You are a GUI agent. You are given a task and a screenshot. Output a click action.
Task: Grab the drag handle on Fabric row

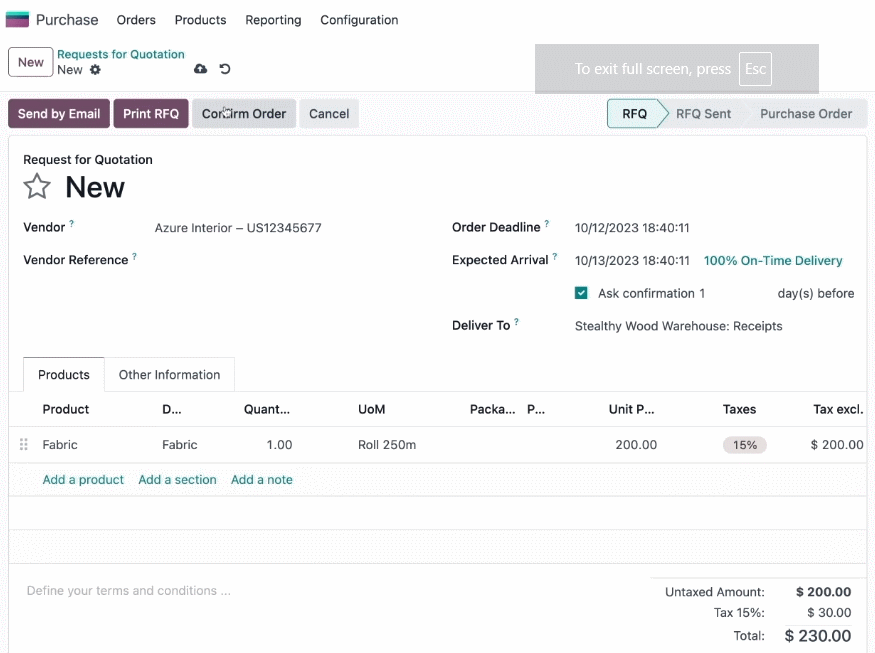(x=23, y=444)
